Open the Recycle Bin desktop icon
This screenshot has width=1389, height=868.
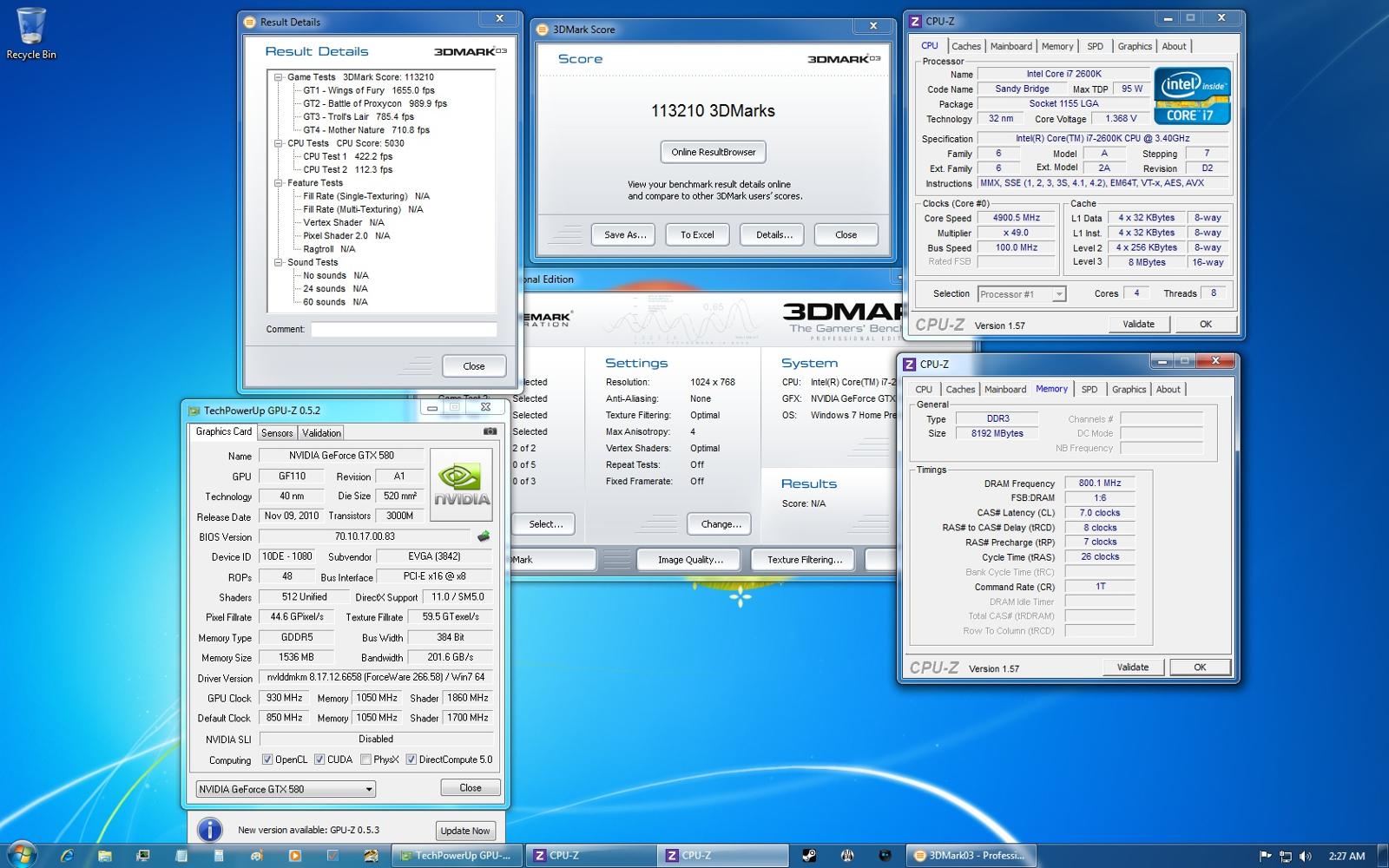click(30, 33)
